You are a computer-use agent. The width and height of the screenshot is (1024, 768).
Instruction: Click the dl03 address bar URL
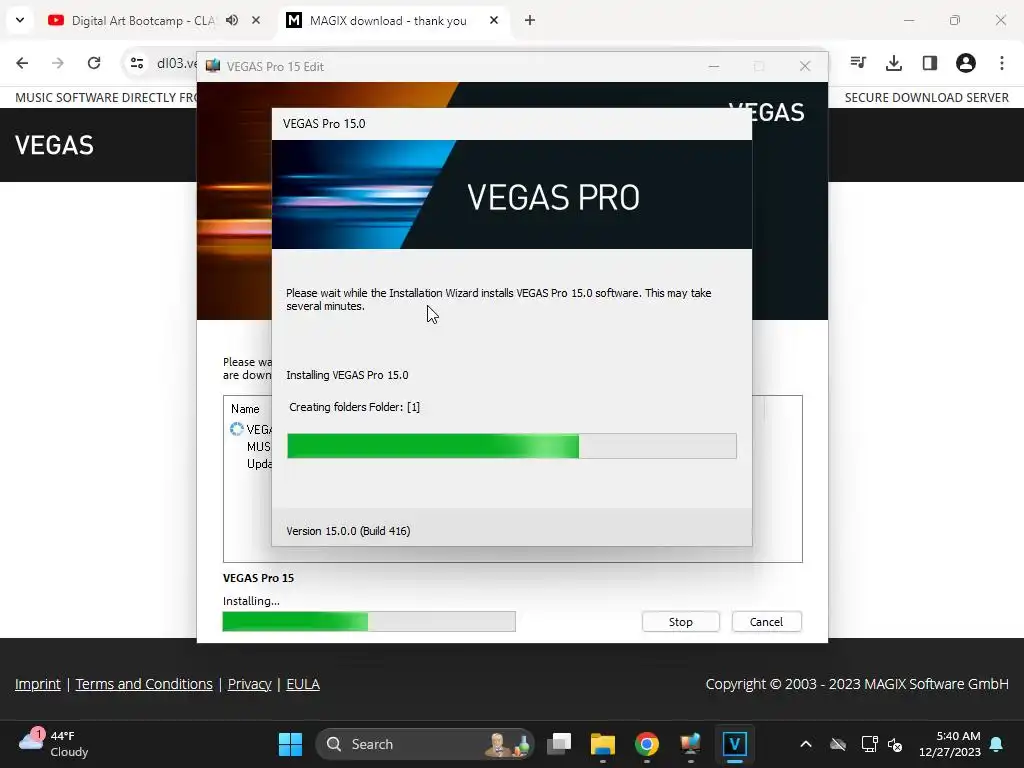tap(176, 63)
